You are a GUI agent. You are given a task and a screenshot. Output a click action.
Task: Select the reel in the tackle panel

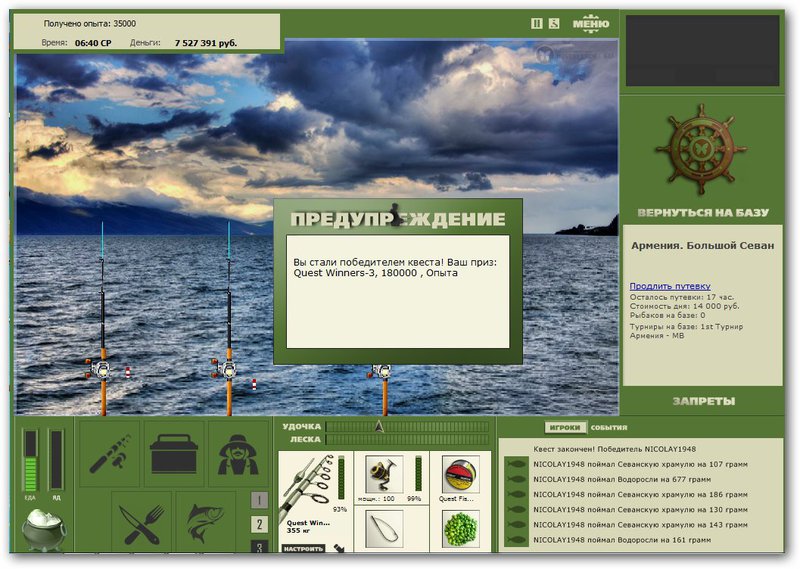pos(384,472)
